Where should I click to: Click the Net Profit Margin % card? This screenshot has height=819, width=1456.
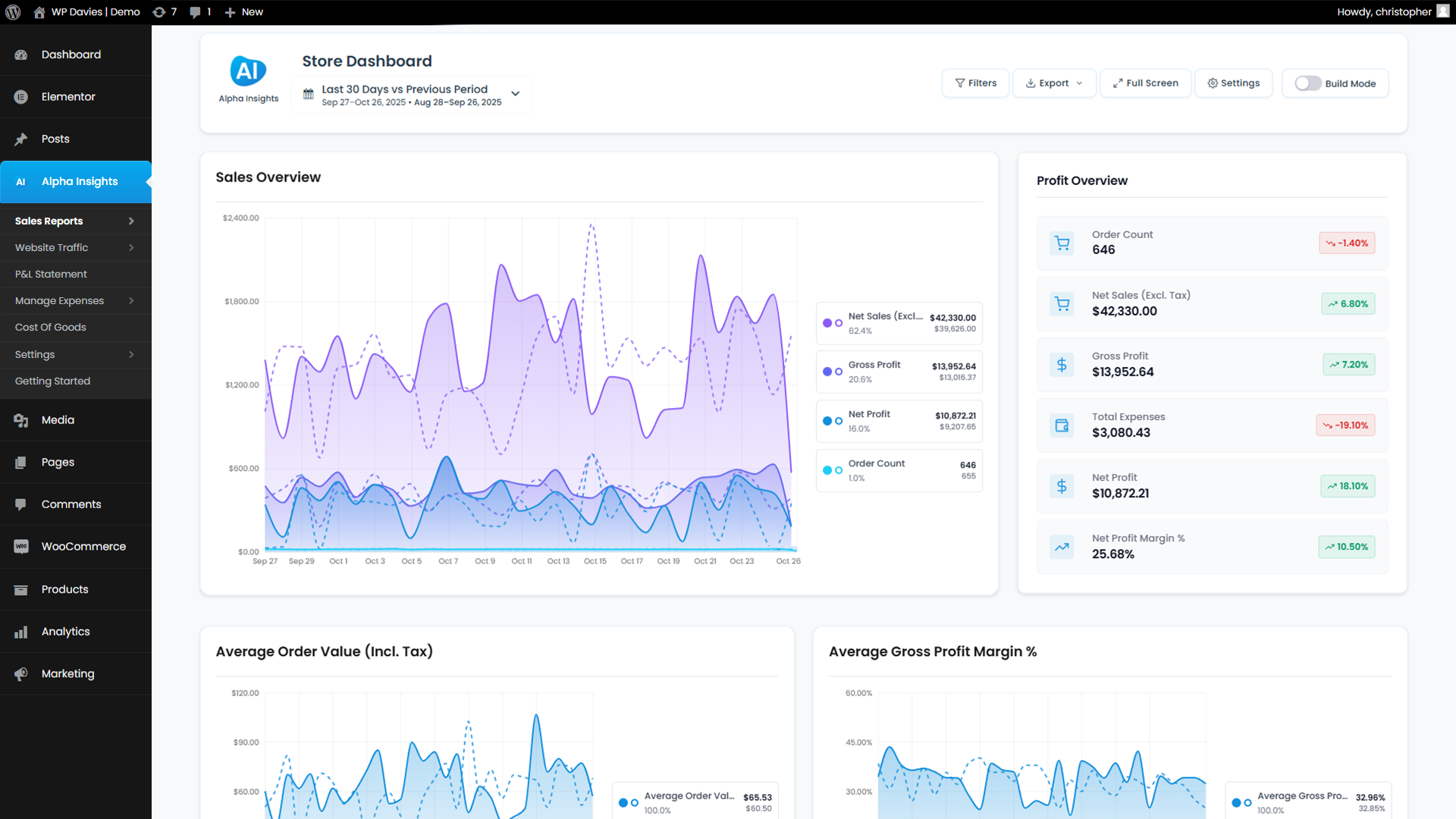(1212, 547)
